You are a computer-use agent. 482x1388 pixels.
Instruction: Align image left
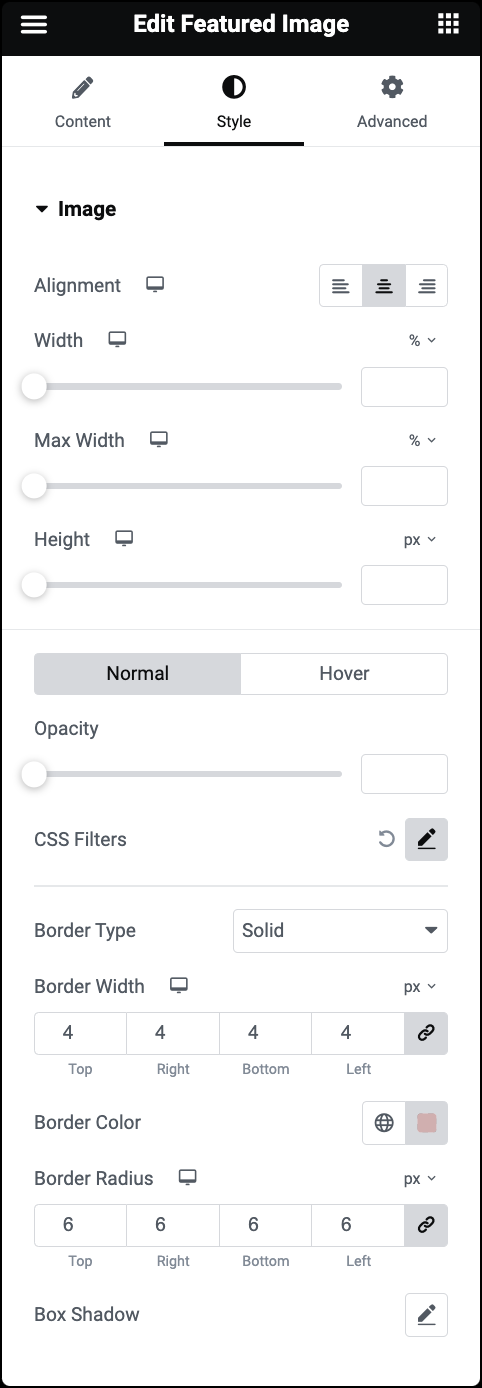coord(341,286)
